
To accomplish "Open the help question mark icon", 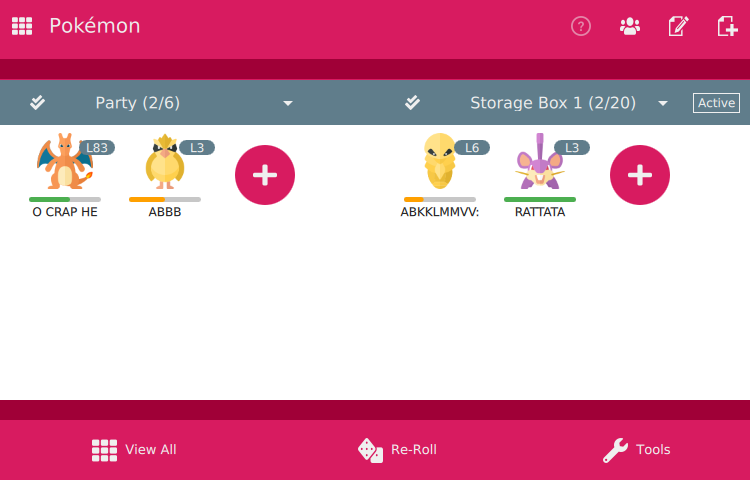I will click(x=581, y=26).
